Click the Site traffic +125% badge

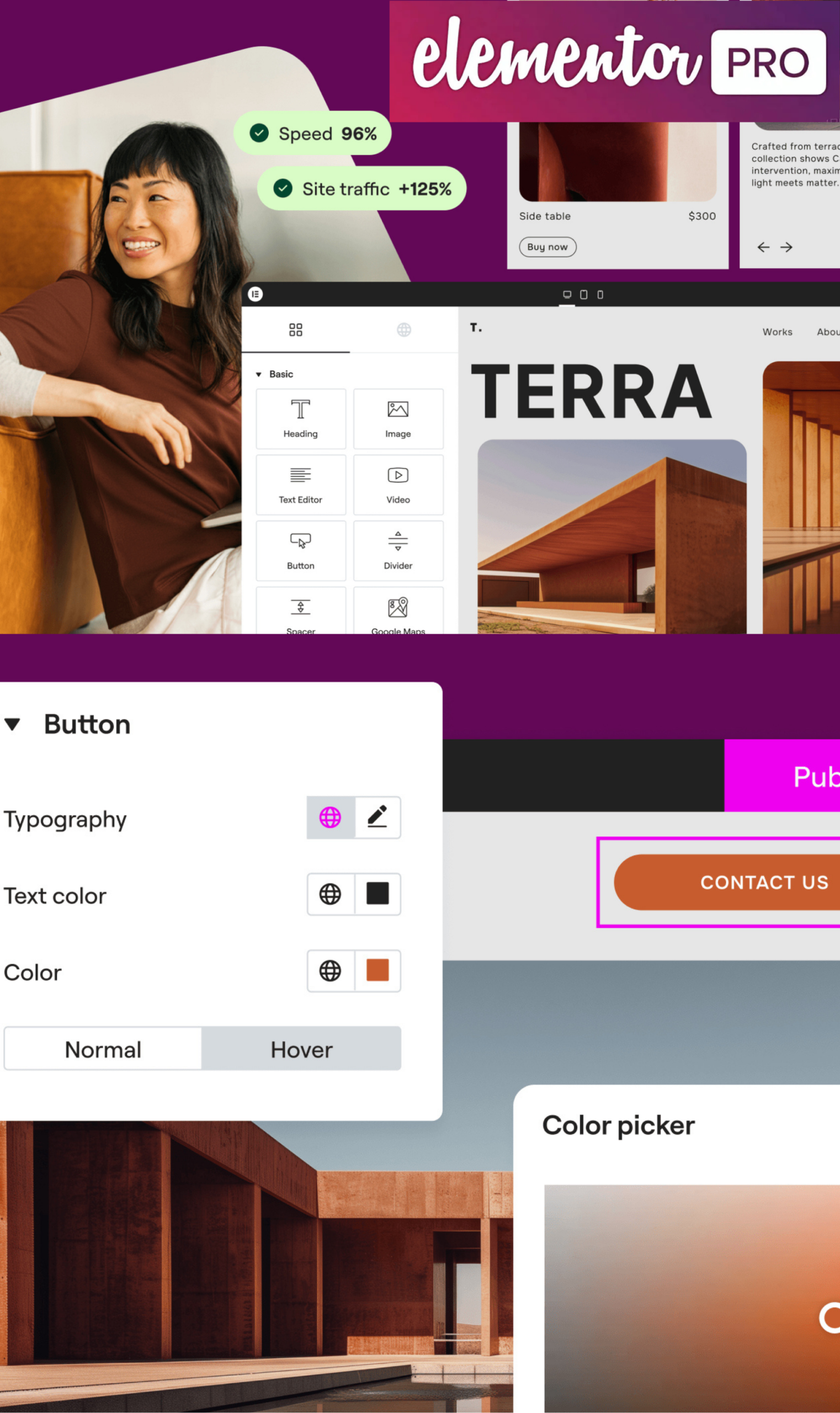point(361,189)
